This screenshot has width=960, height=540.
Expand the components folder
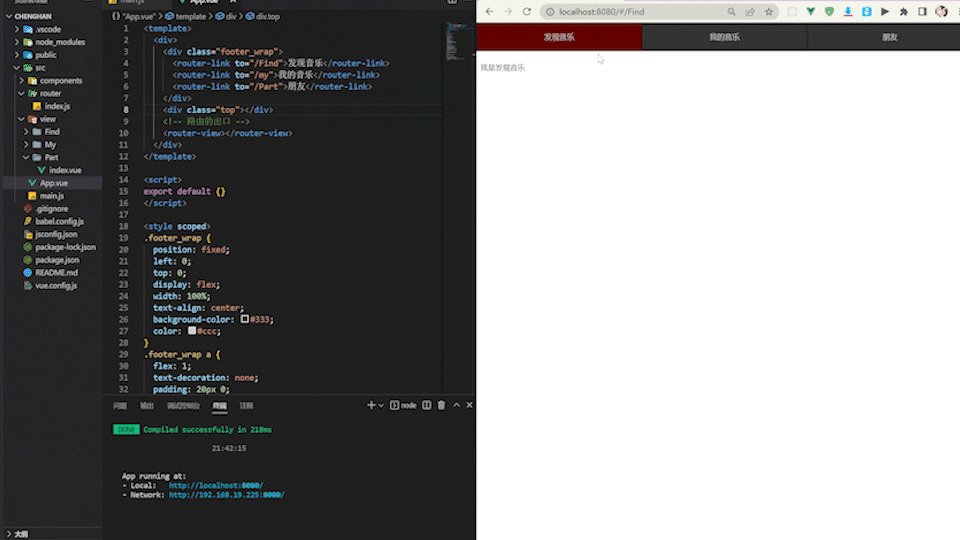click(21, 81)
